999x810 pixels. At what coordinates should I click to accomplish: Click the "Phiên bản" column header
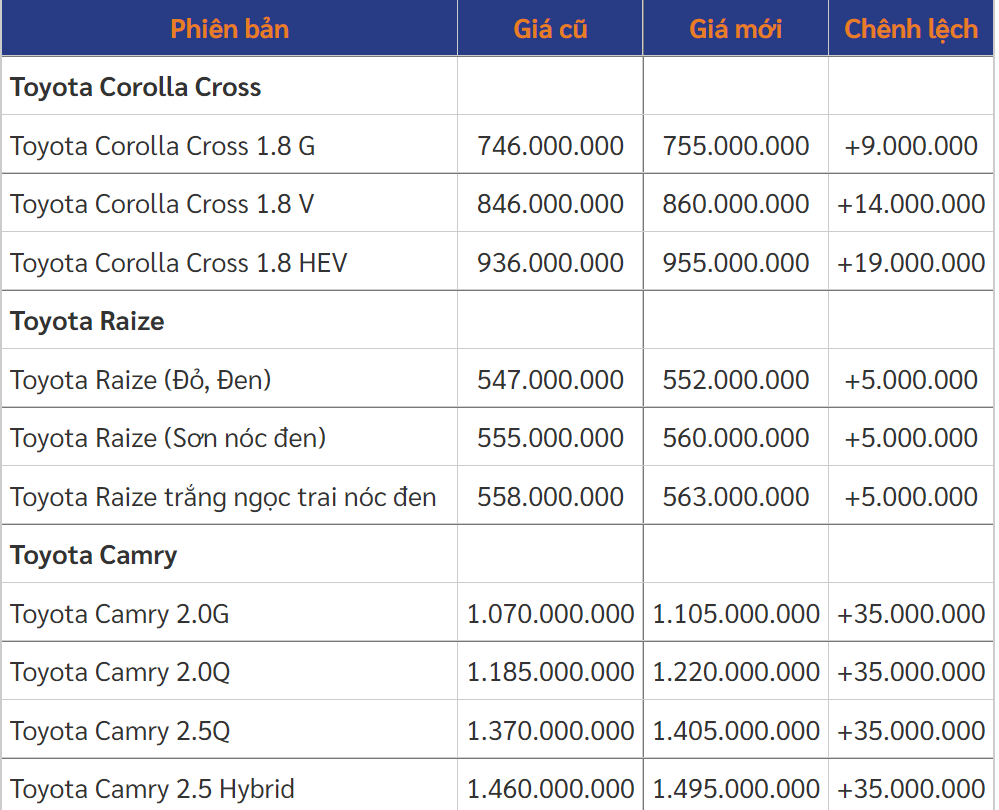tap(229, 29)
